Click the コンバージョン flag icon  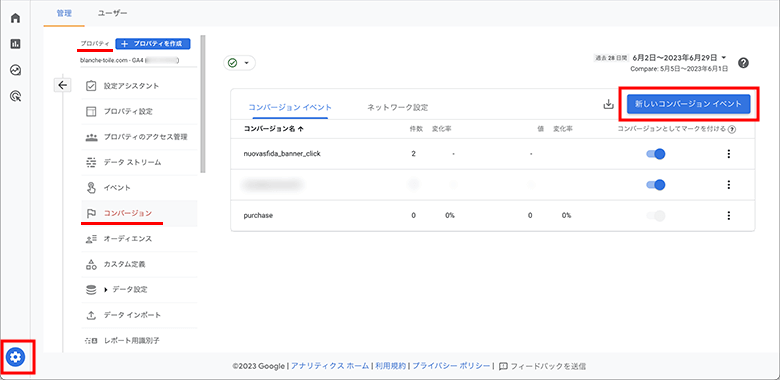coord(91,213)
